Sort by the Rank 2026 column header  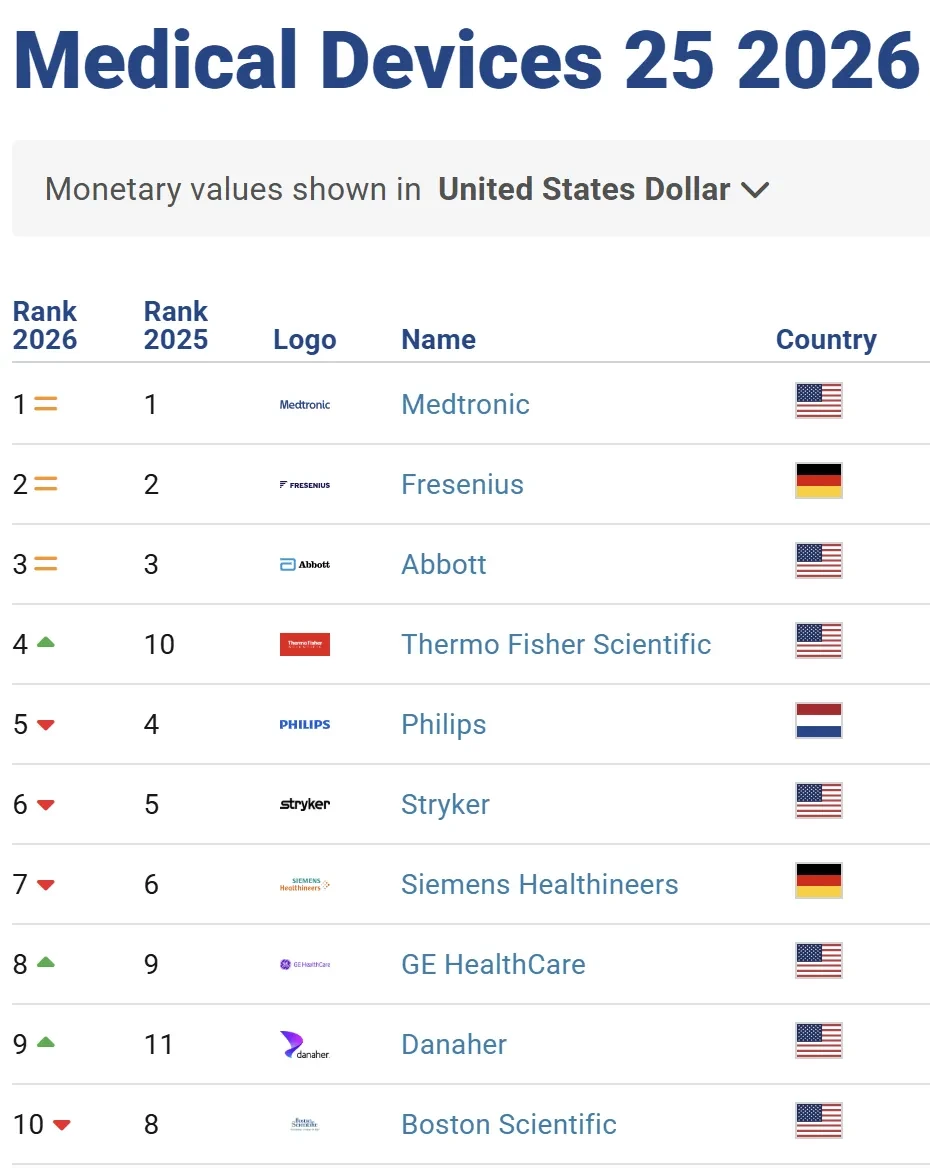click(45, 326)
